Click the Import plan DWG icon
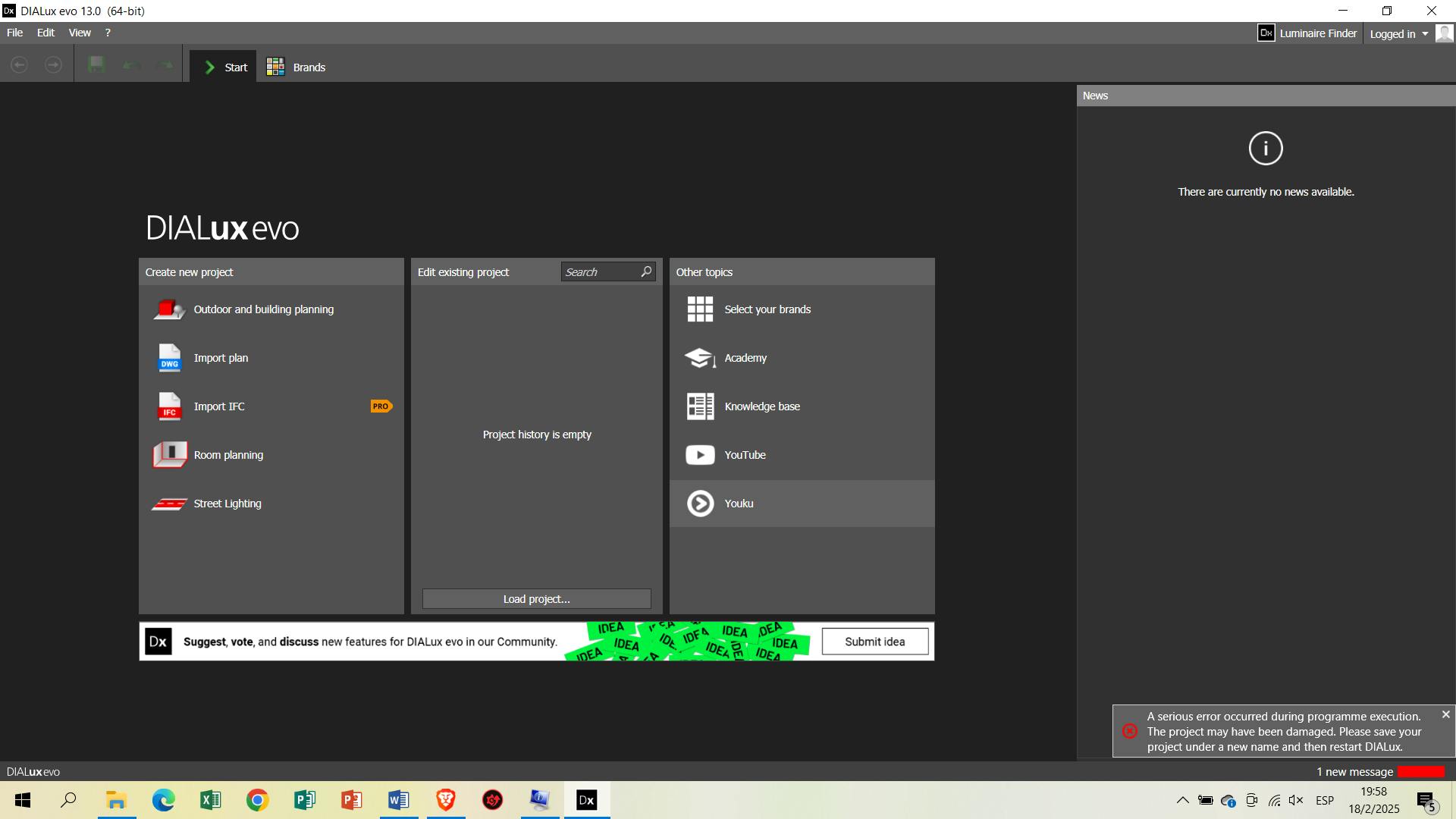 (x=169, y=358)
